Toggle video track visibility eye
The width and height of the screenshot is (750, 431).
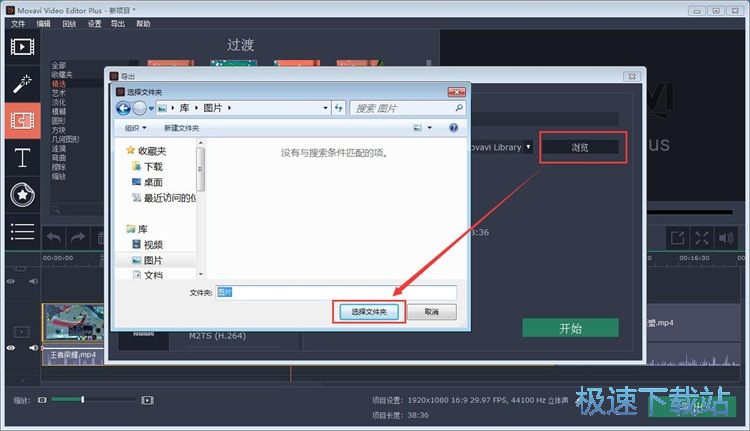(x=11, y=348)
